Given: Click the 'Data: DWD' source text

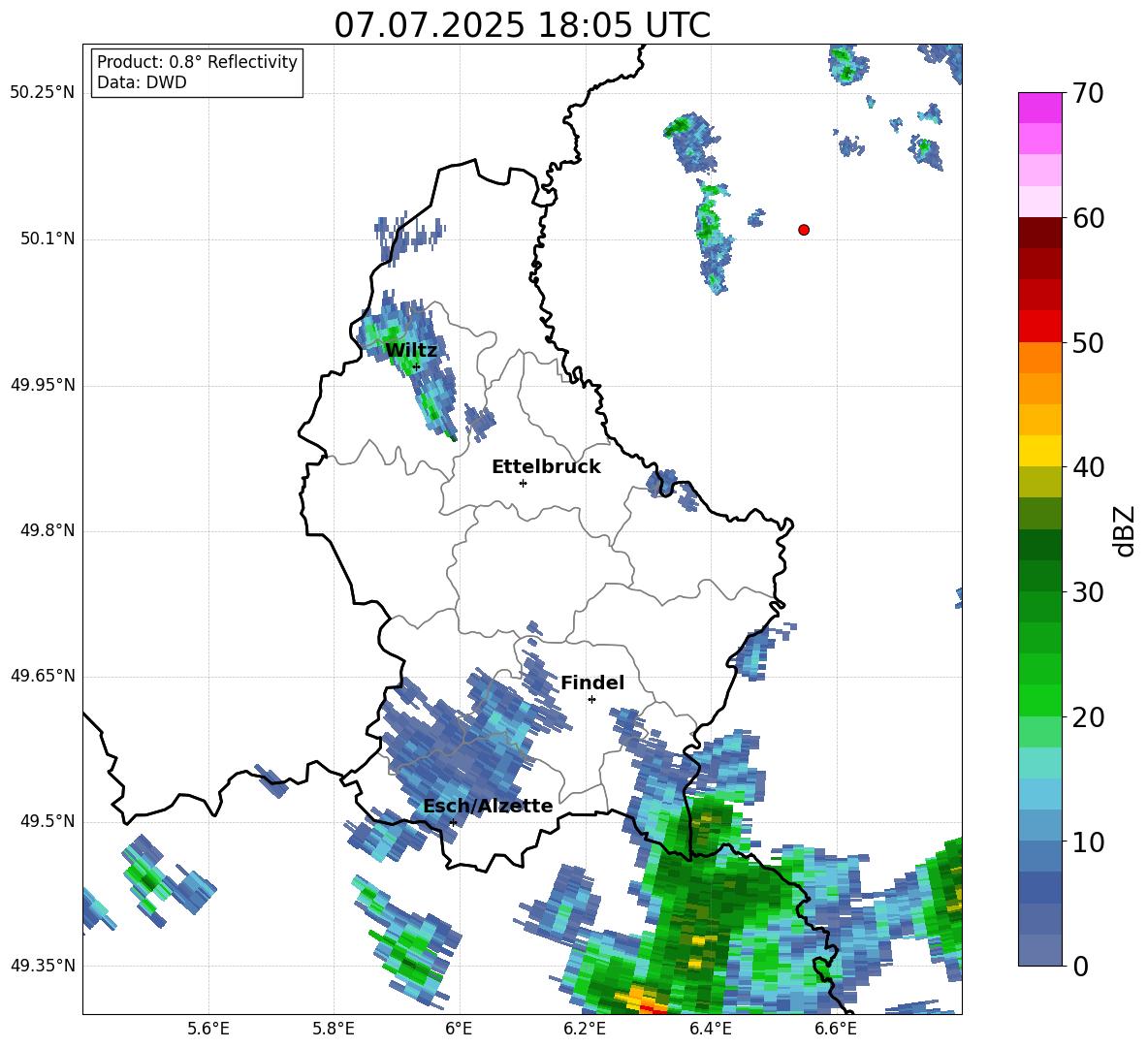Looking at the screenshot, I should [142, 82].
